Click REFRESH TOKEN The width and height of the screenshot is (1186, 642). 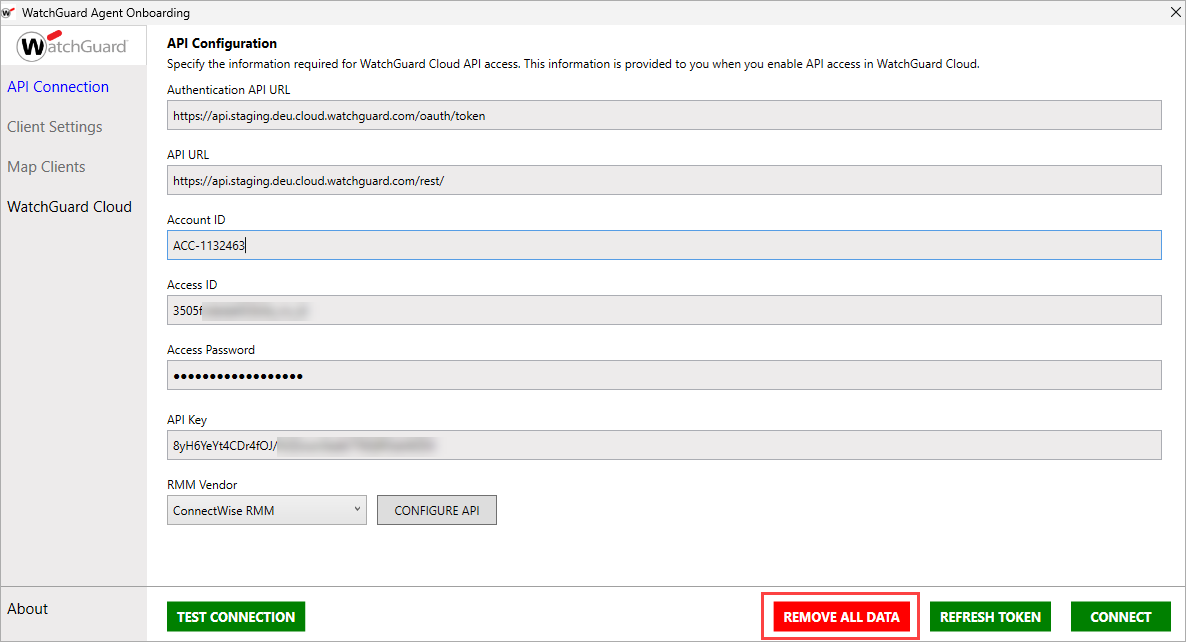pyautogui.click(x=989, y=616)
